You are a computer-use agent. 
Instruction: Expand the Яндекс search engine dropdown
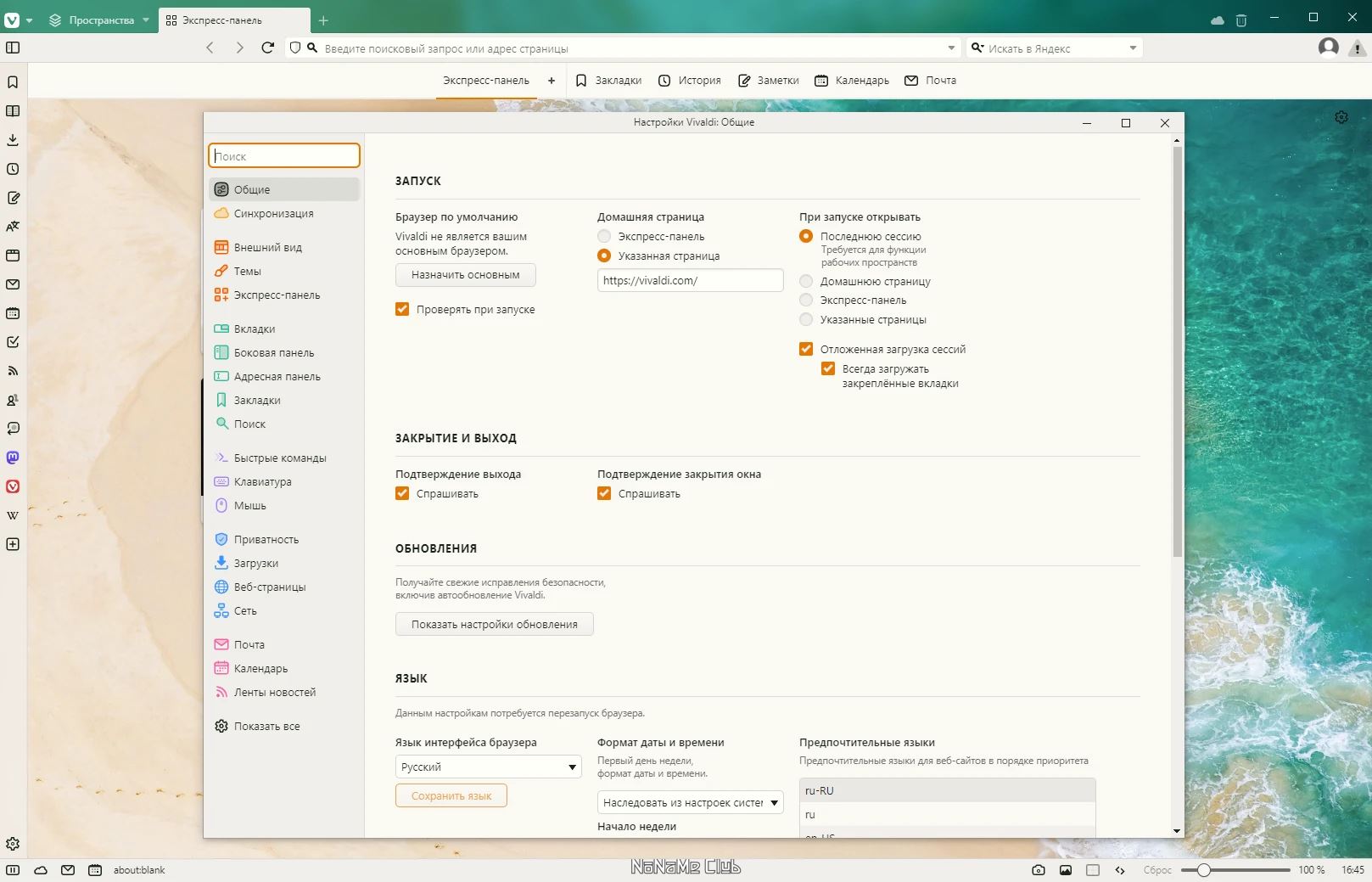(1133, 48)
